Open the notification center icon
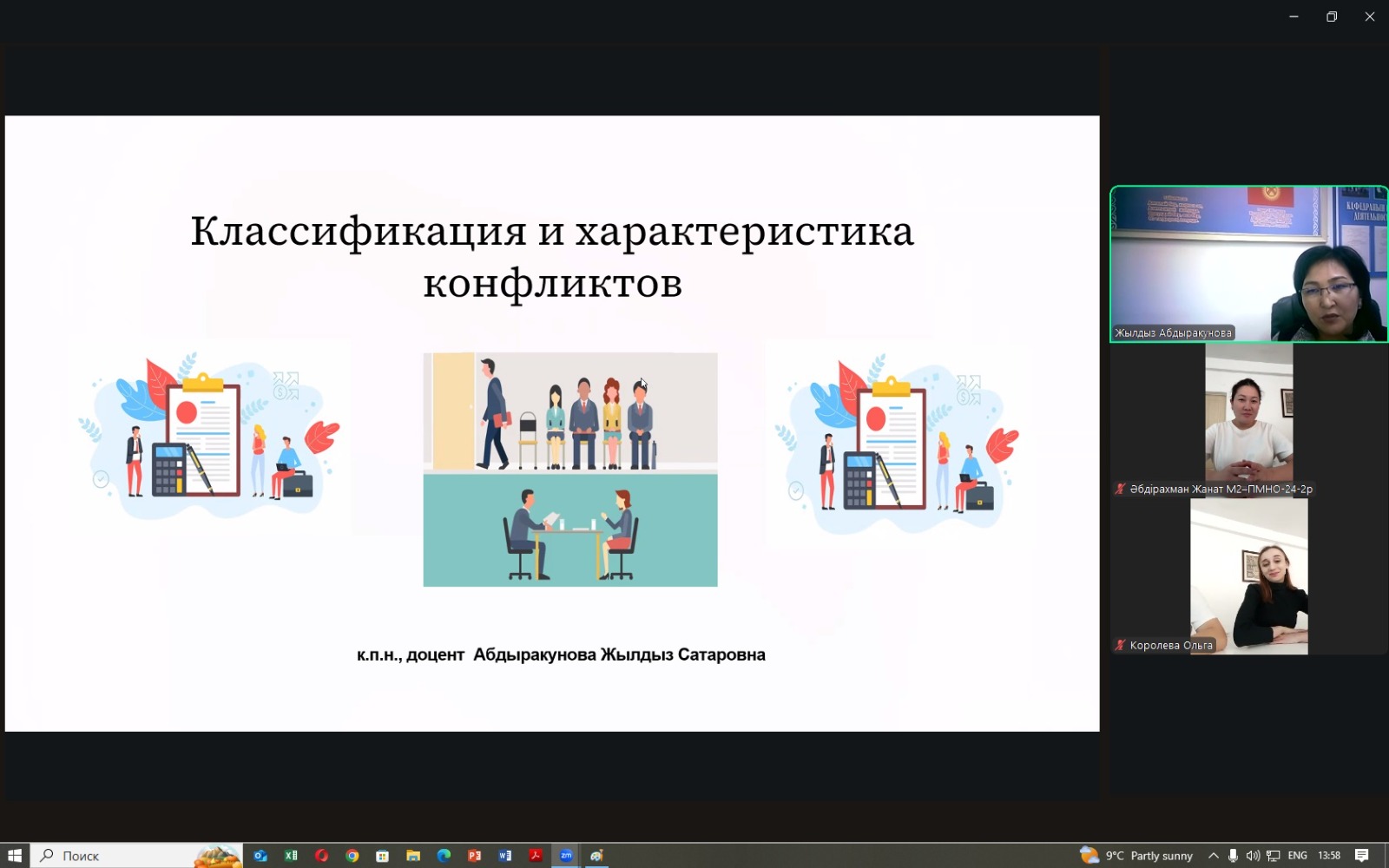 tap(1362, 856)
